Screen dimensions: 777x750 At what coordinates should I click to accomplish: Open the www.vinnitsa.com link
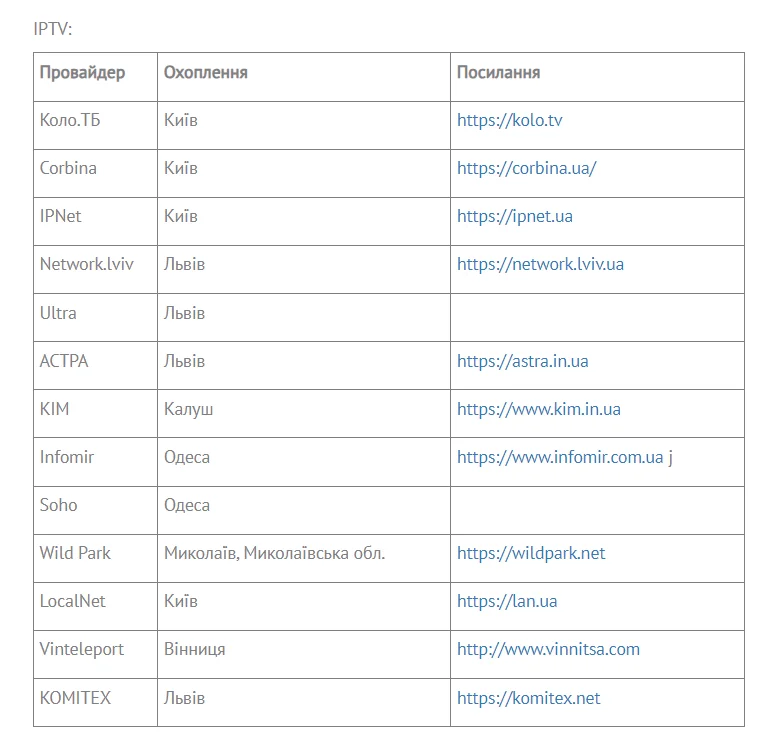(548, 649)
